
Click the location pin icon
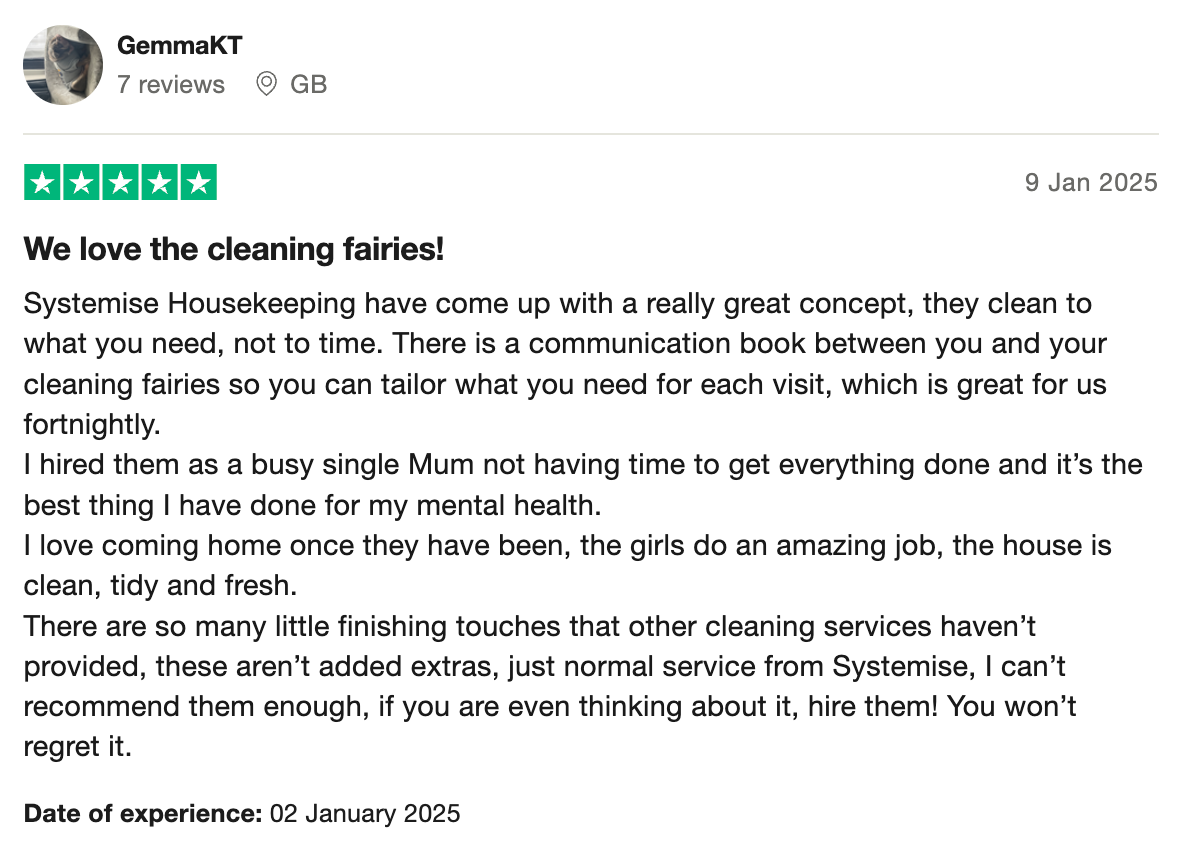pyautogui.click(x=266, y=85)
